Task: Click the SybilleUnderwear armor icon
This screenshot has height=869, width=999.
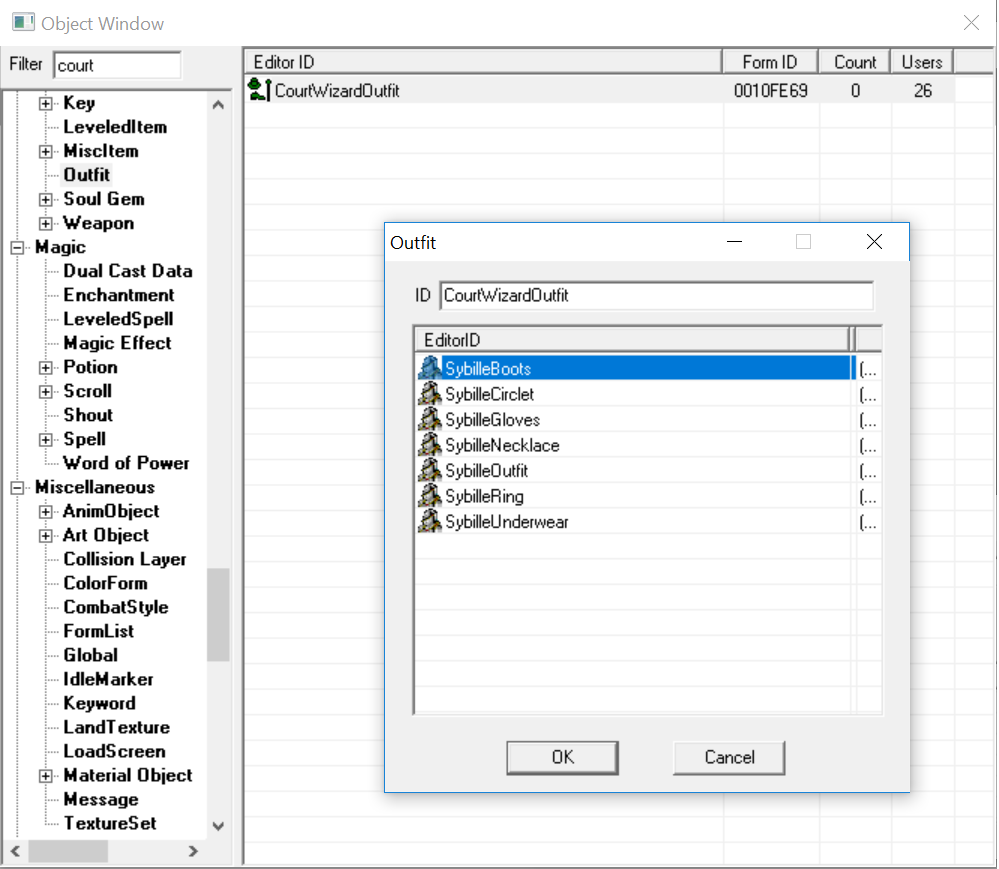Action: tap(429, 521)
